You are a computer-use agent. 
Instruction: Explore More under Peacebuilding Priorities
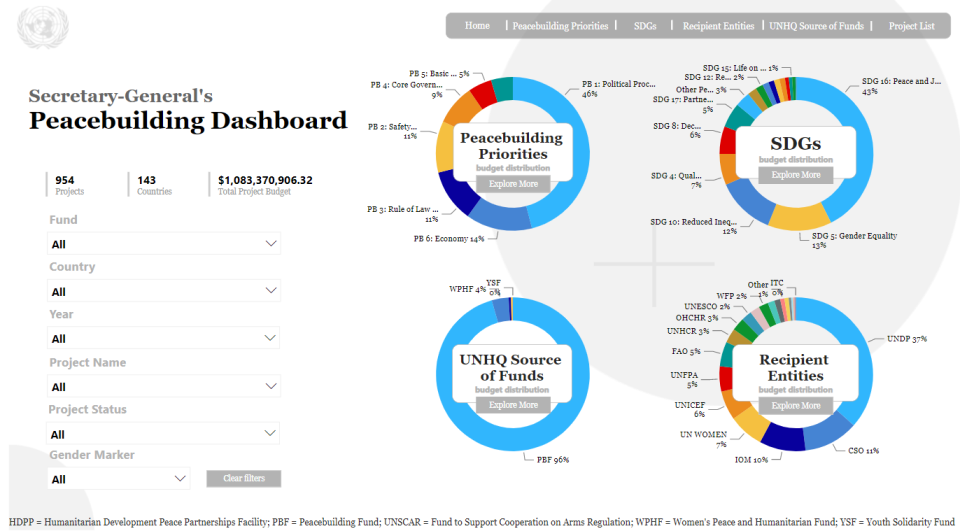[513, 184]
